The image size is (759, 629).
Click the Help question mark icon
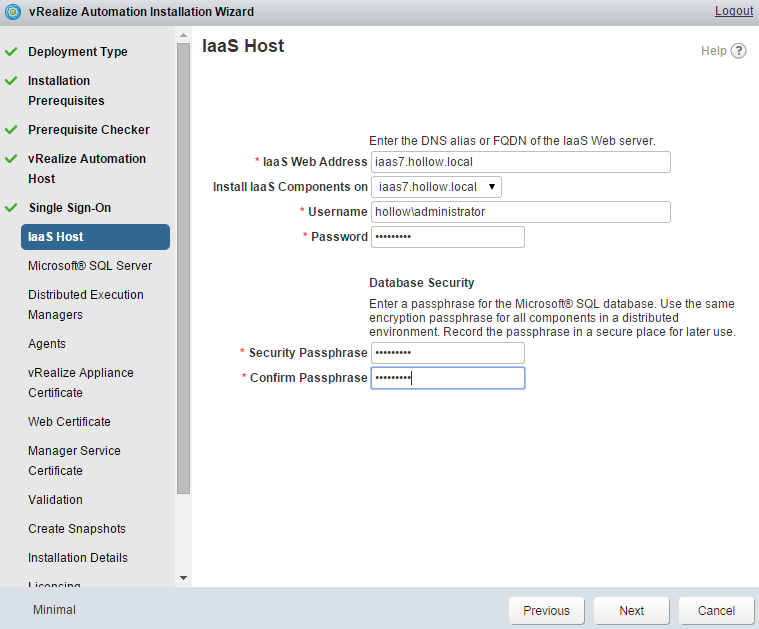pos(738,51)
